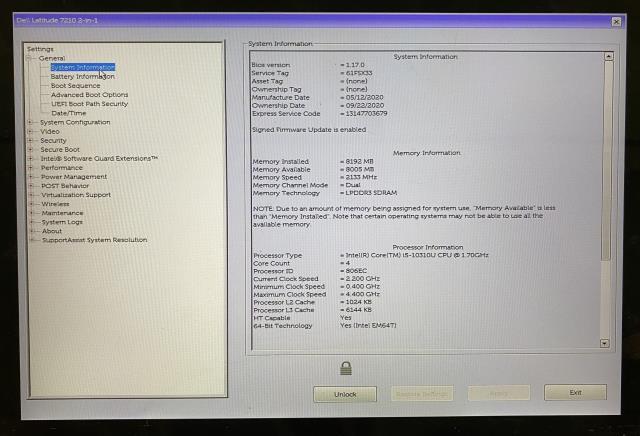This screenshot has width=640, height=436.
Task: Click the greyed Apply button
Action: click(499, 393)
